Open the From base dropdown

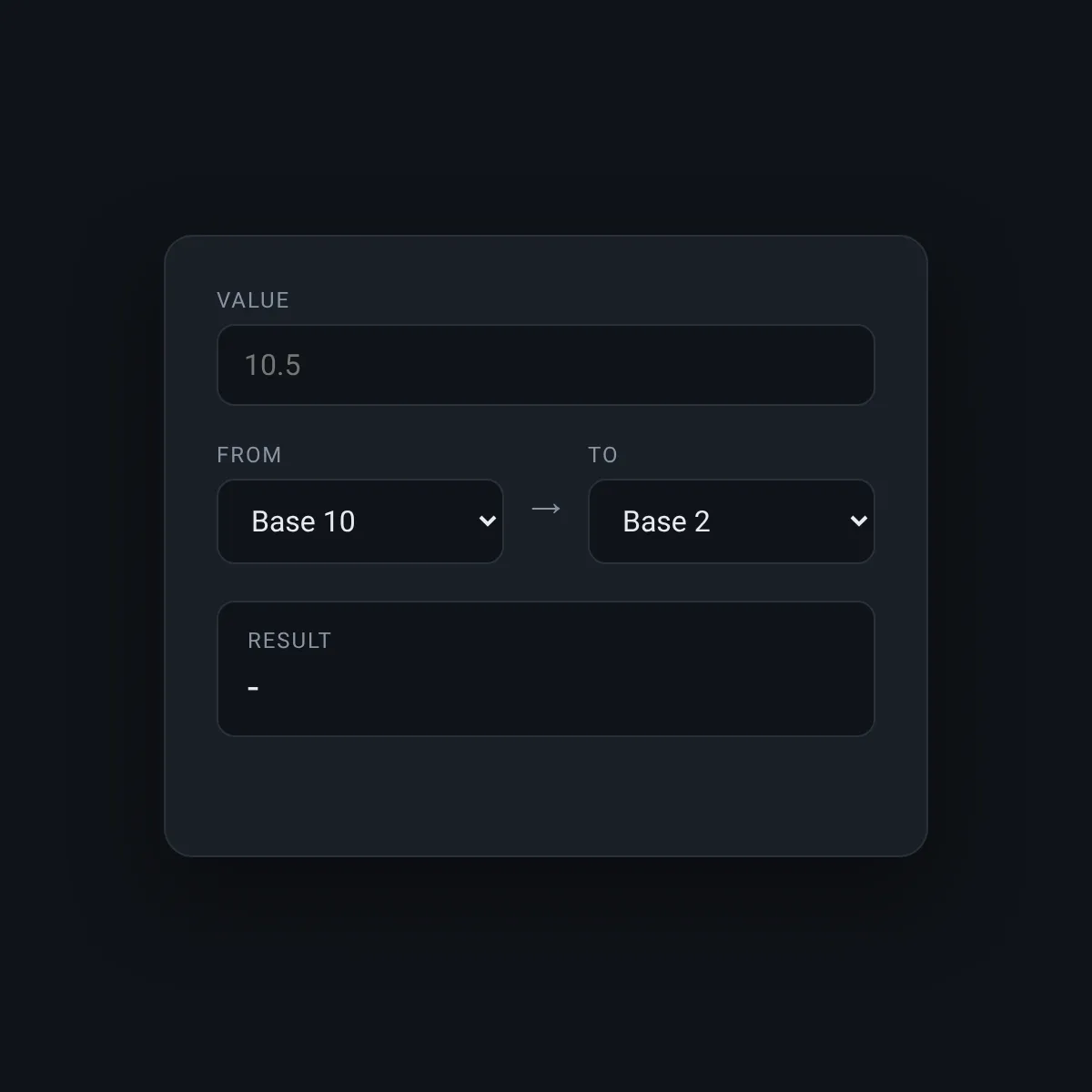pos(360,521)
